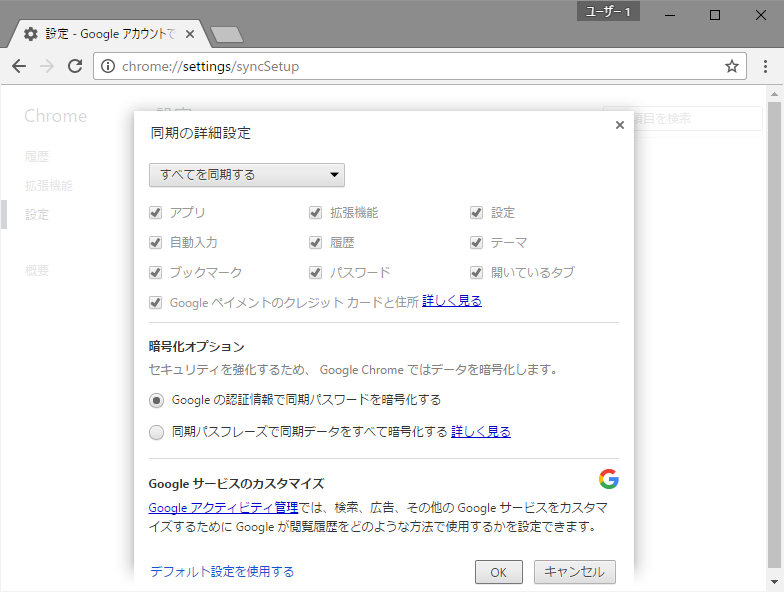Toggle the 履歴 sync checkbox
784x592 pixels.
coord(316,242)
